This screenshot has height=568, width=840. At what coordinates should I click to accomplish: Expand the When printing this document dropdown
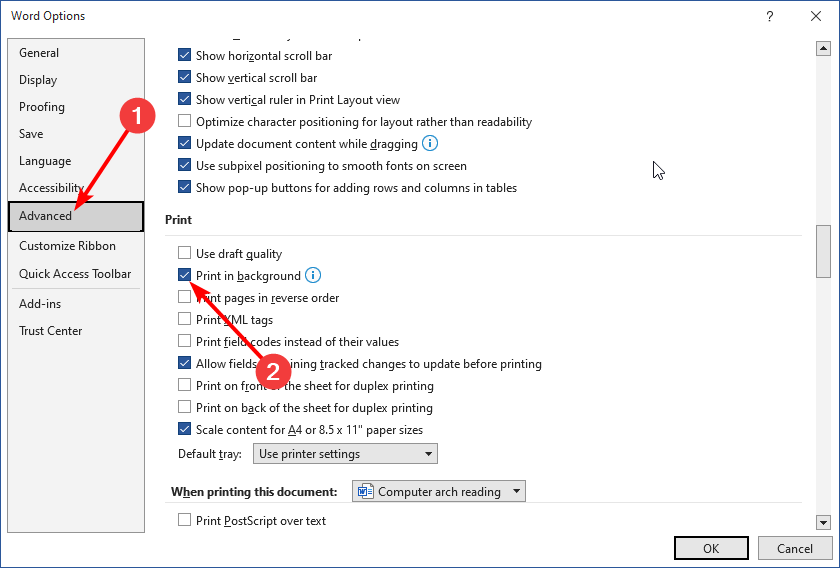(439, 491)
